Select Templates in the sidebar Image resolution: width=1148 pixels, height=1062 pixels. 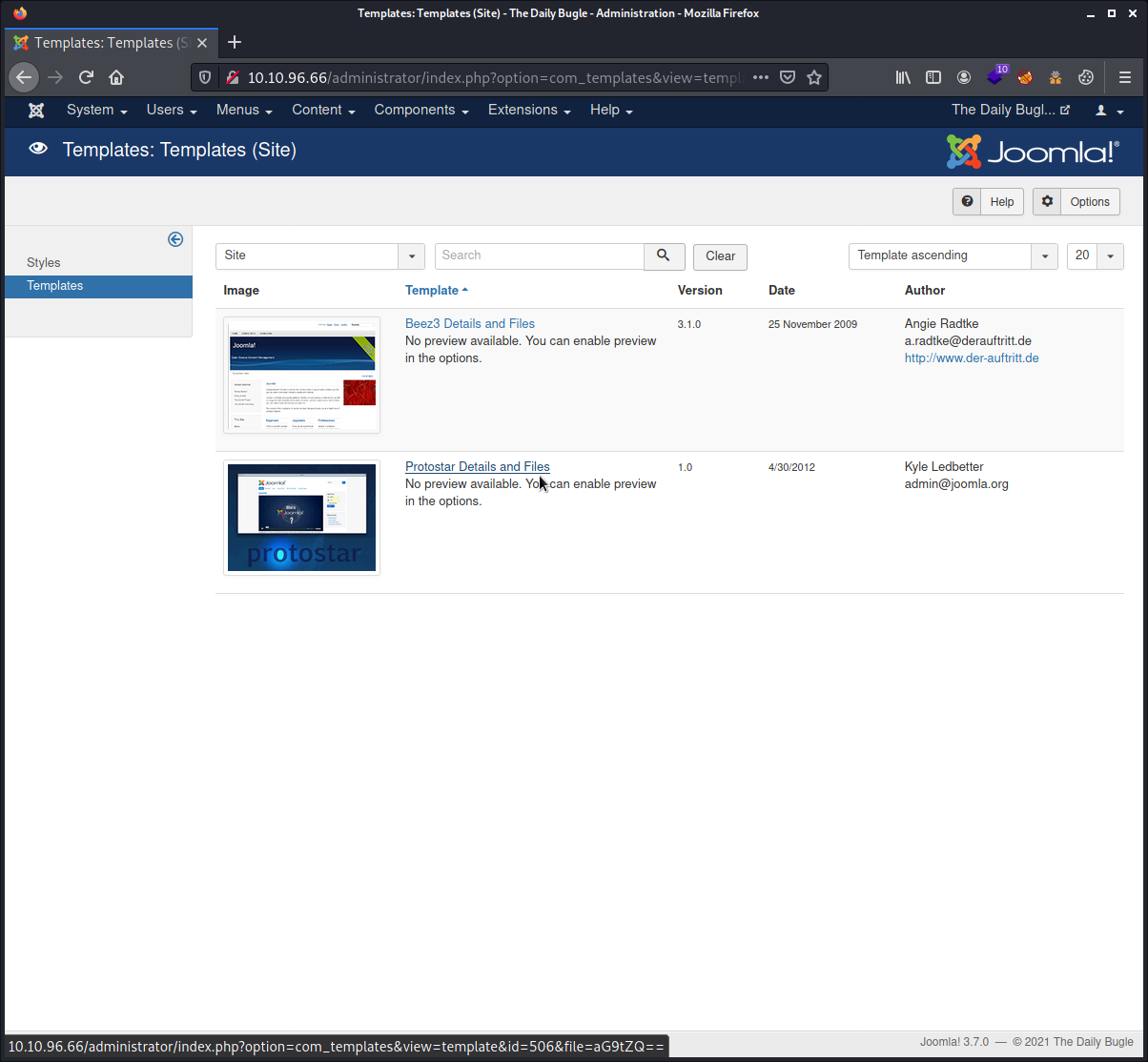pos(98,286)
